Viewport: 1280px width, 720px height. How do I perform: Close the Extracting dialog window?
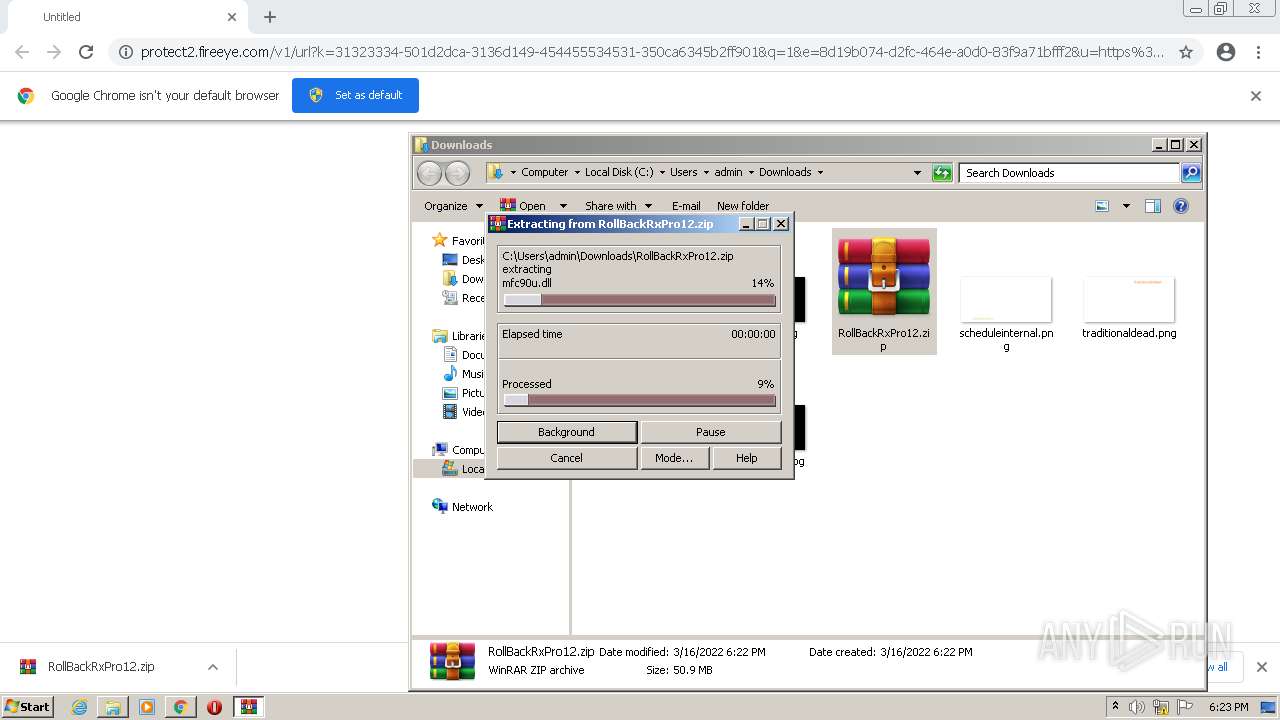(781, 224)
